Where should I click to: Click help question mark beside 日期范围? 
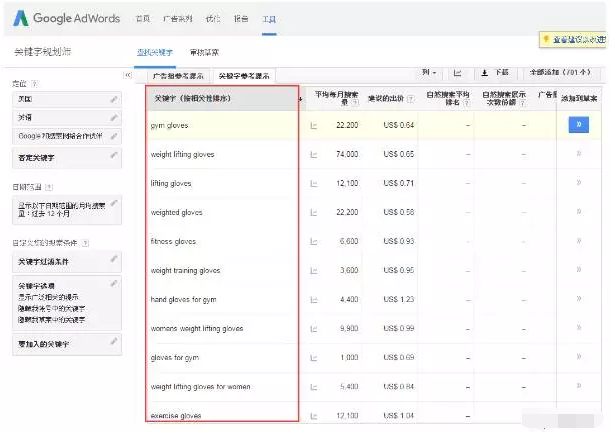click(x=49, y=187)
